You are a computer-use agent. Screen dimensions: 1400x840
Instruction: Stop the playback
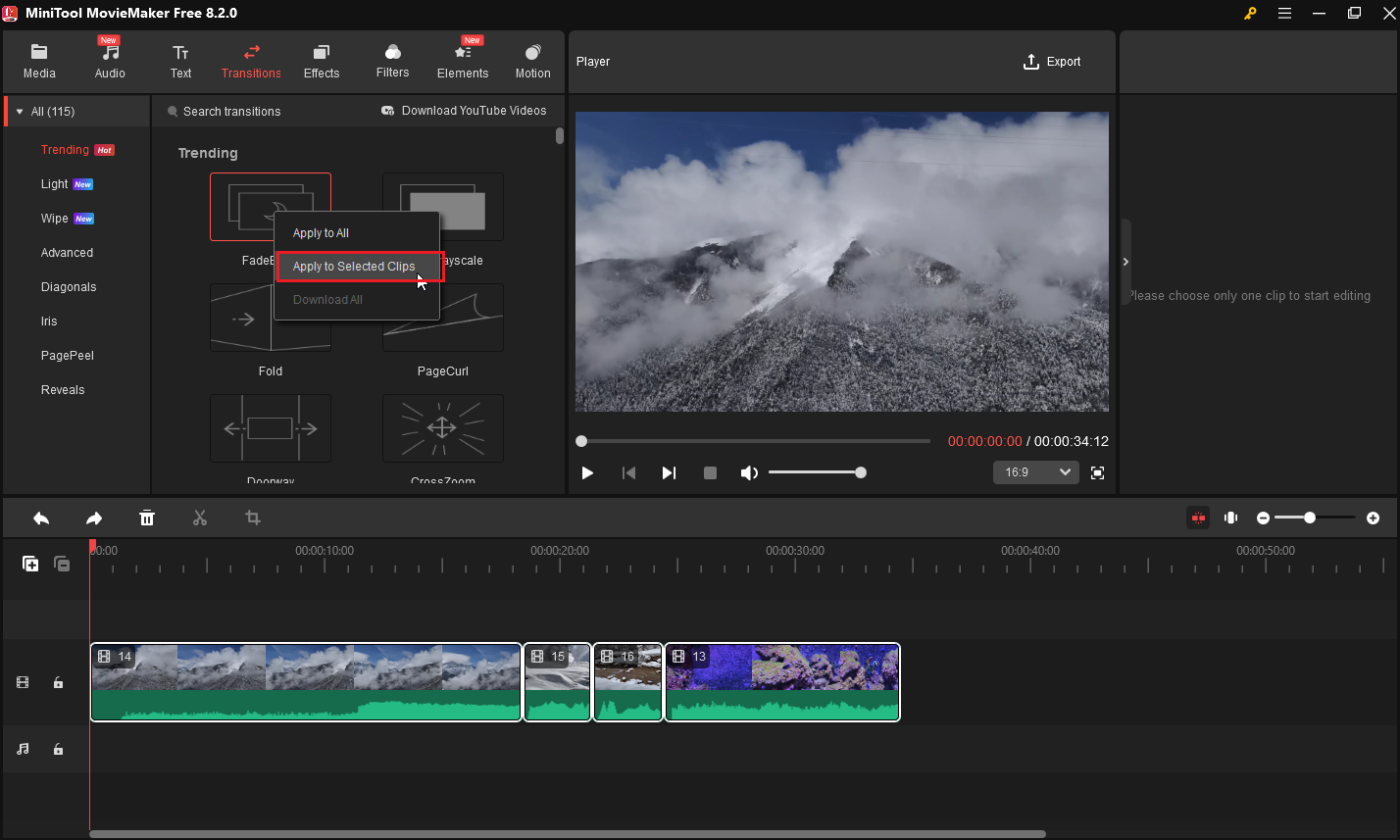[710, 472]
